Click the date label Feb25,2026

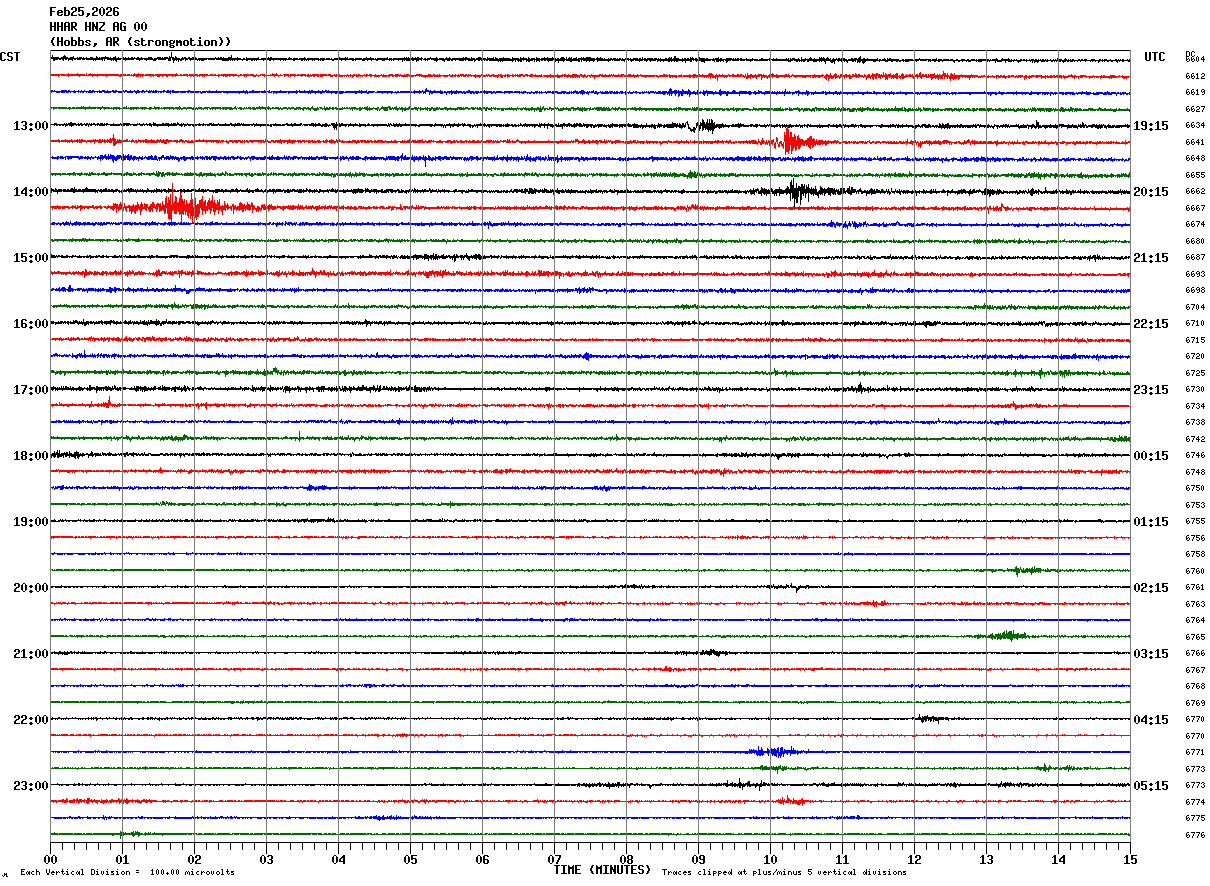(84, 12)
